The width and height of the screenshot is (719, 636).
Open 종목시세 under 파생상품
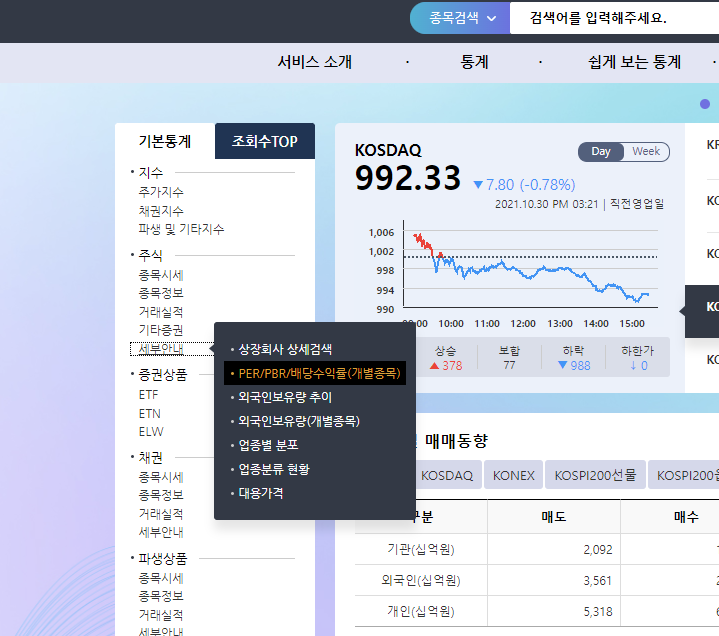[x=161, y=578]
